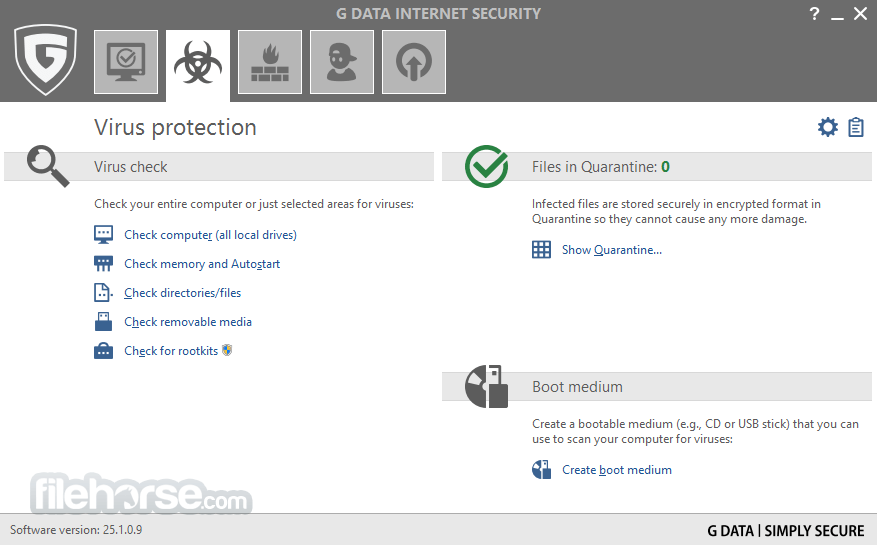Image resolution: width=877 pixels, height=545 pixels.
Task: Click the G DATA shield logo
Action: 45,59
